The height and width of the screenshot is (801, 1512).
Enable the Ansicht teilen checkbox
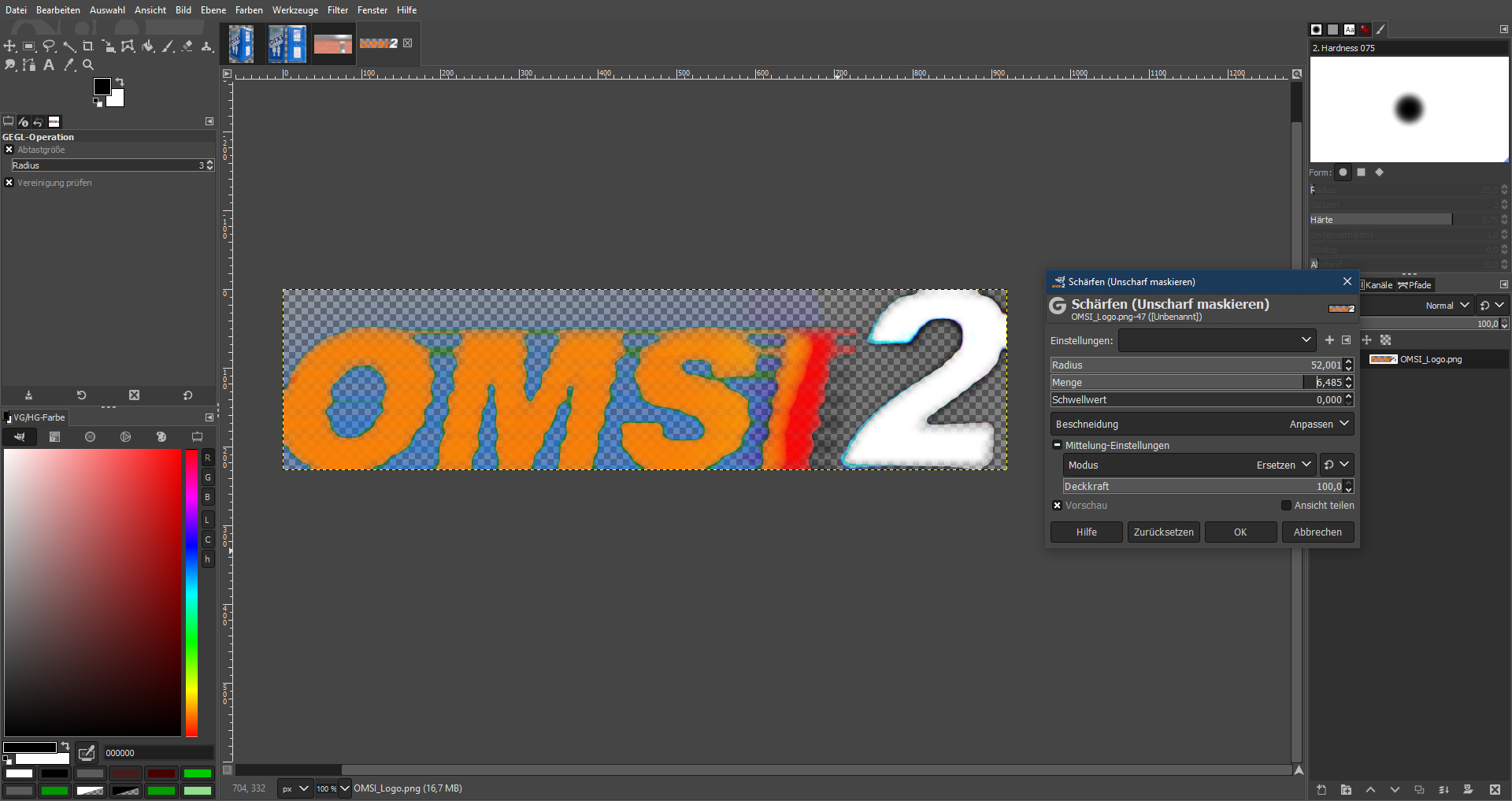coord(1286,506)
